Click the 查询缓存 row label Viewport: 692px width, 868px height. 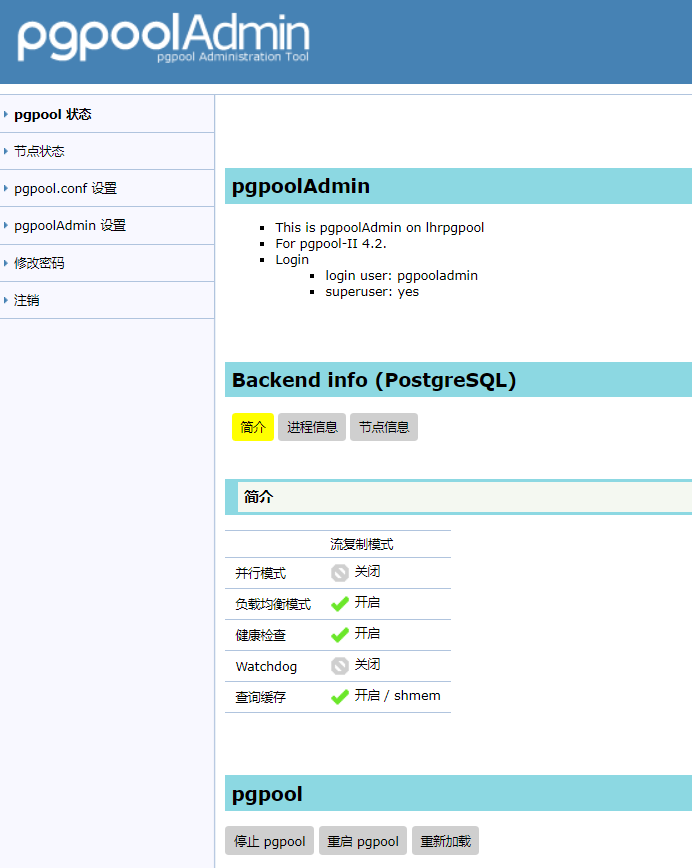pos(261,697)
